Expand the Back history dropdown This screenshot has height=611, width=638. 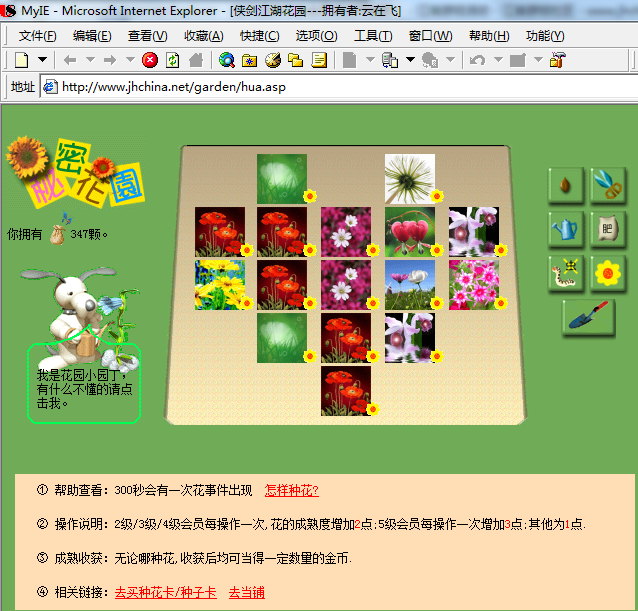click(x=90, y=60)
